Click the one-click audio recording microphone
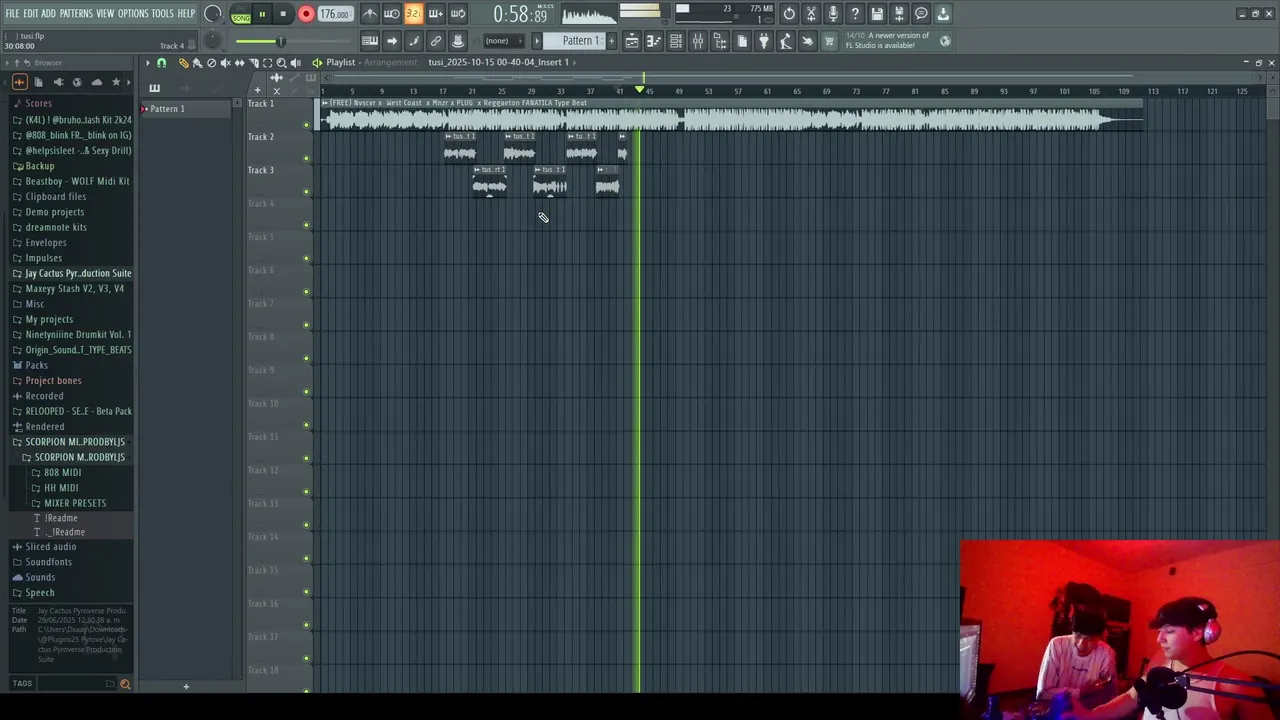This screenshot has height=720, width=1280. coord(833,14)
